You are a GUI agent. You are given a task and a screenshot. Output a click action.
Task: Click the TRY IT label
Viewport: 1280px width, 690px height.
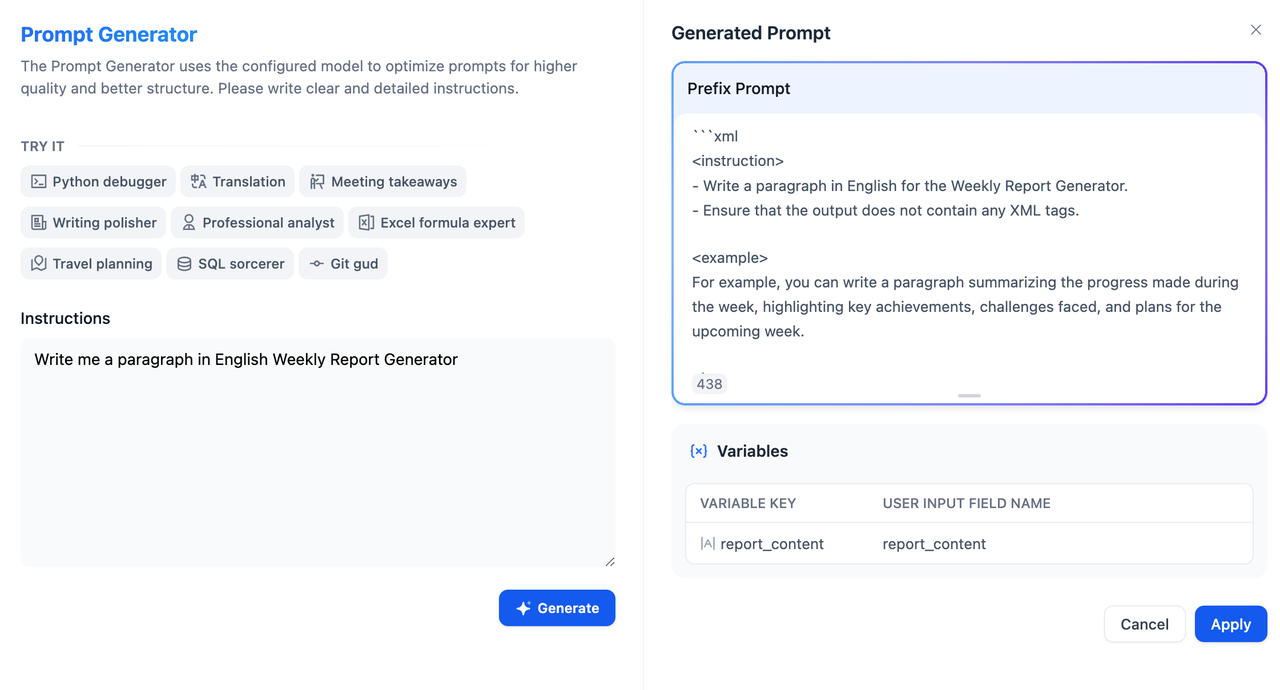[43, 146]
